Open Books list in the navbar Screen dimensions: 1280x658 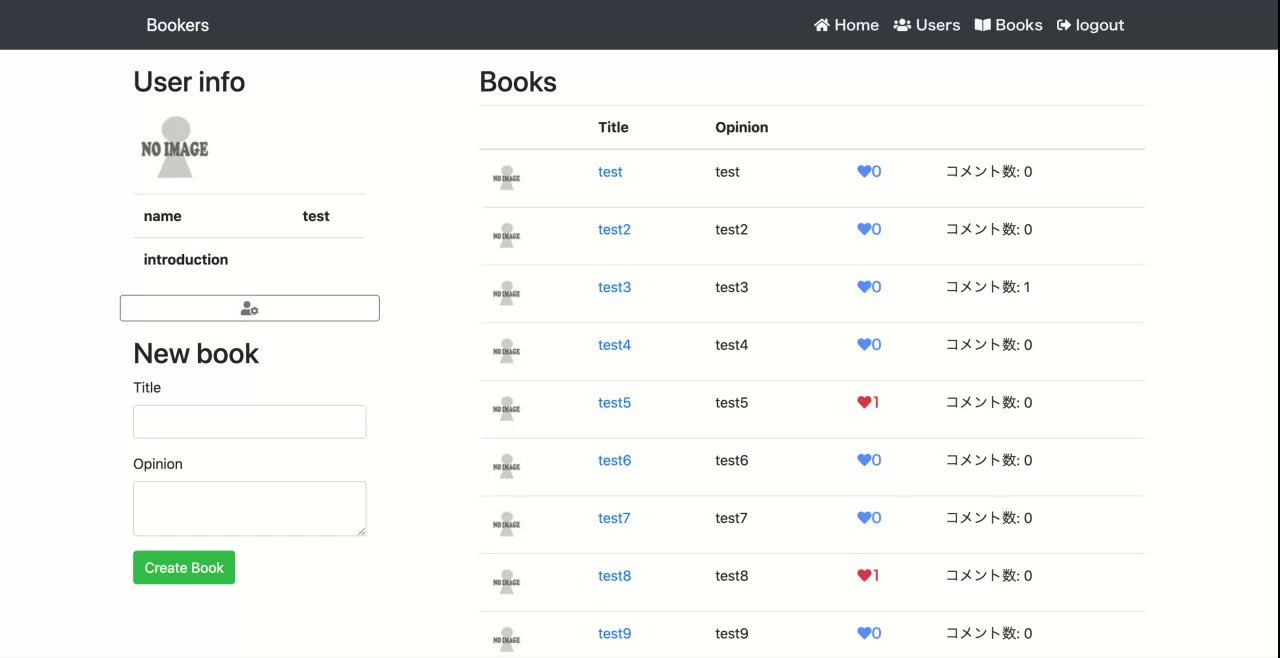pos(1008,25)
